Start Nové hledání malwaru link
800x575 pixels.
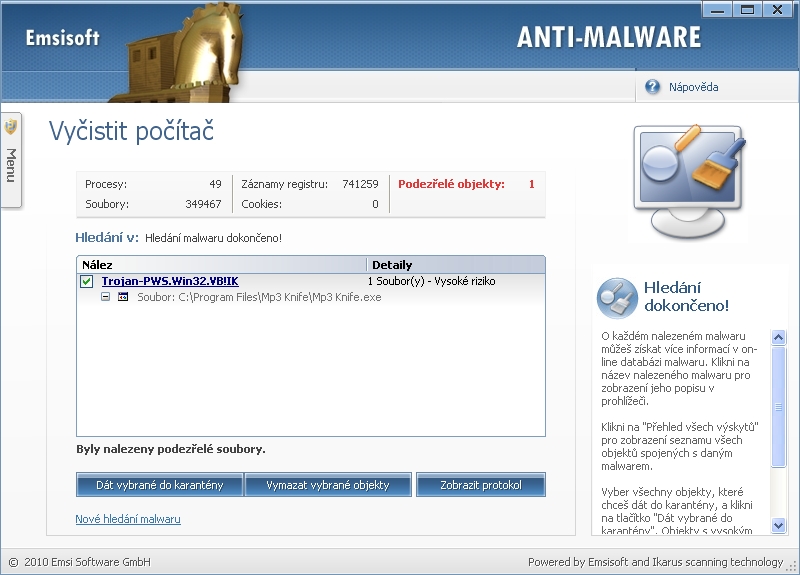click(x=128, y=519)
